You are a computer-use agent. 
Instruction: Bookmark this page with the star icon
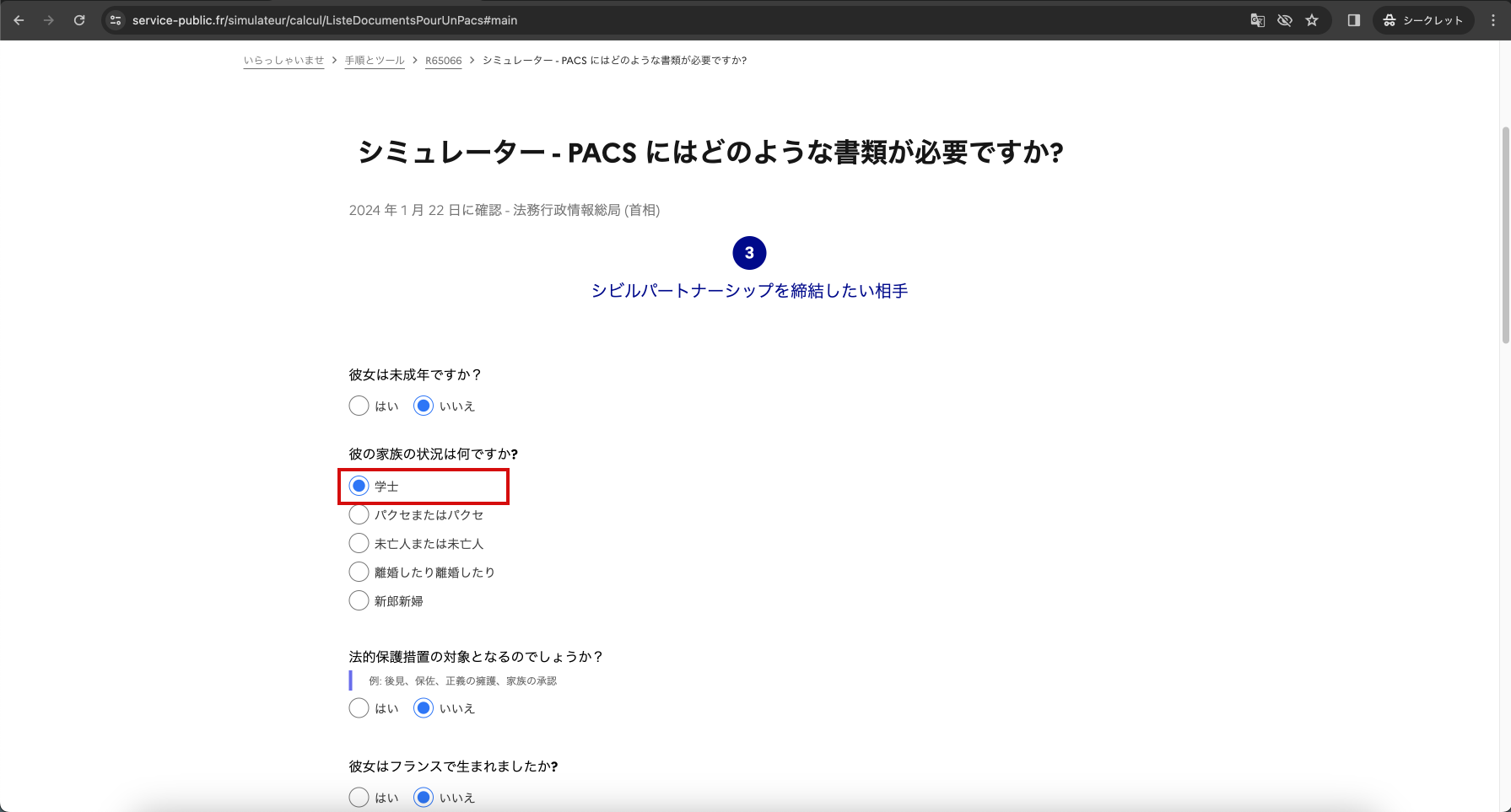pos(1312,20)
